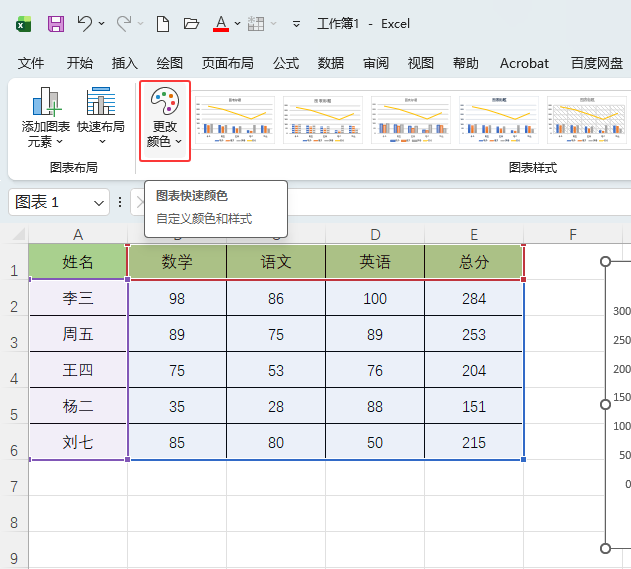
Task: Click the Excel app icon
Action: (x=23, y=24)
